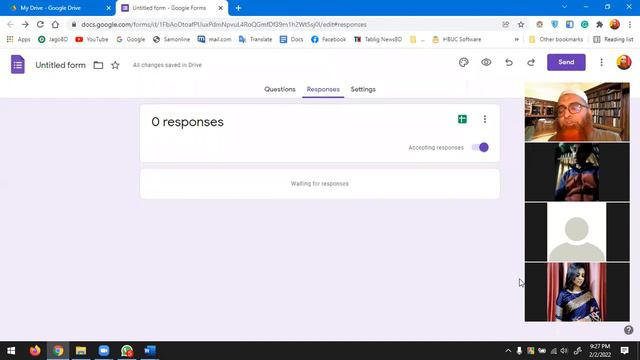This screenshot has height=360, width=640.
Task: Click the Send button
Action: [566, 62]
